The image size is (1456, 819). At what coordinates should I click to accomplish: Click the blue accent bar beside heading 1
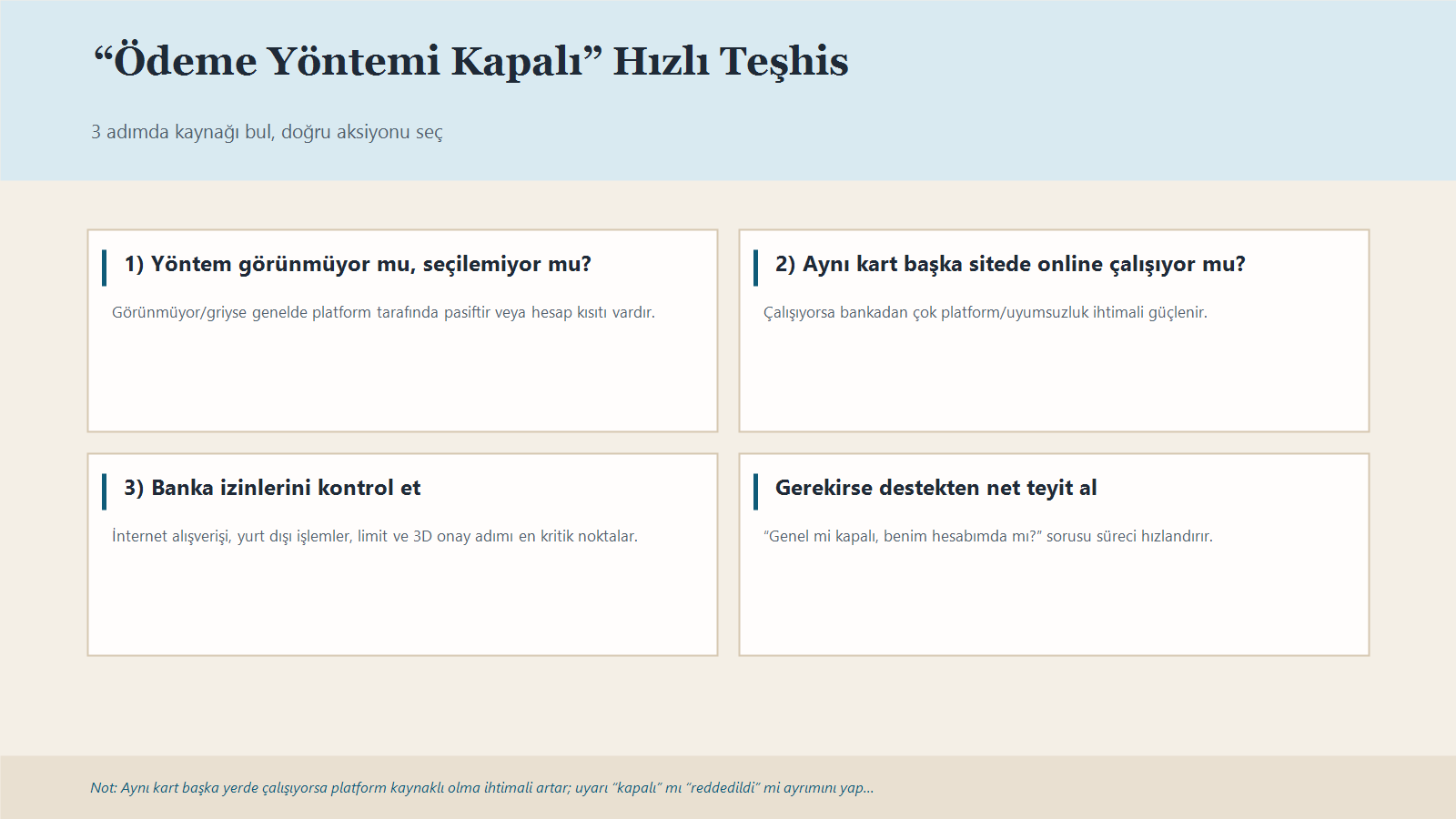[x=105, y=268]
